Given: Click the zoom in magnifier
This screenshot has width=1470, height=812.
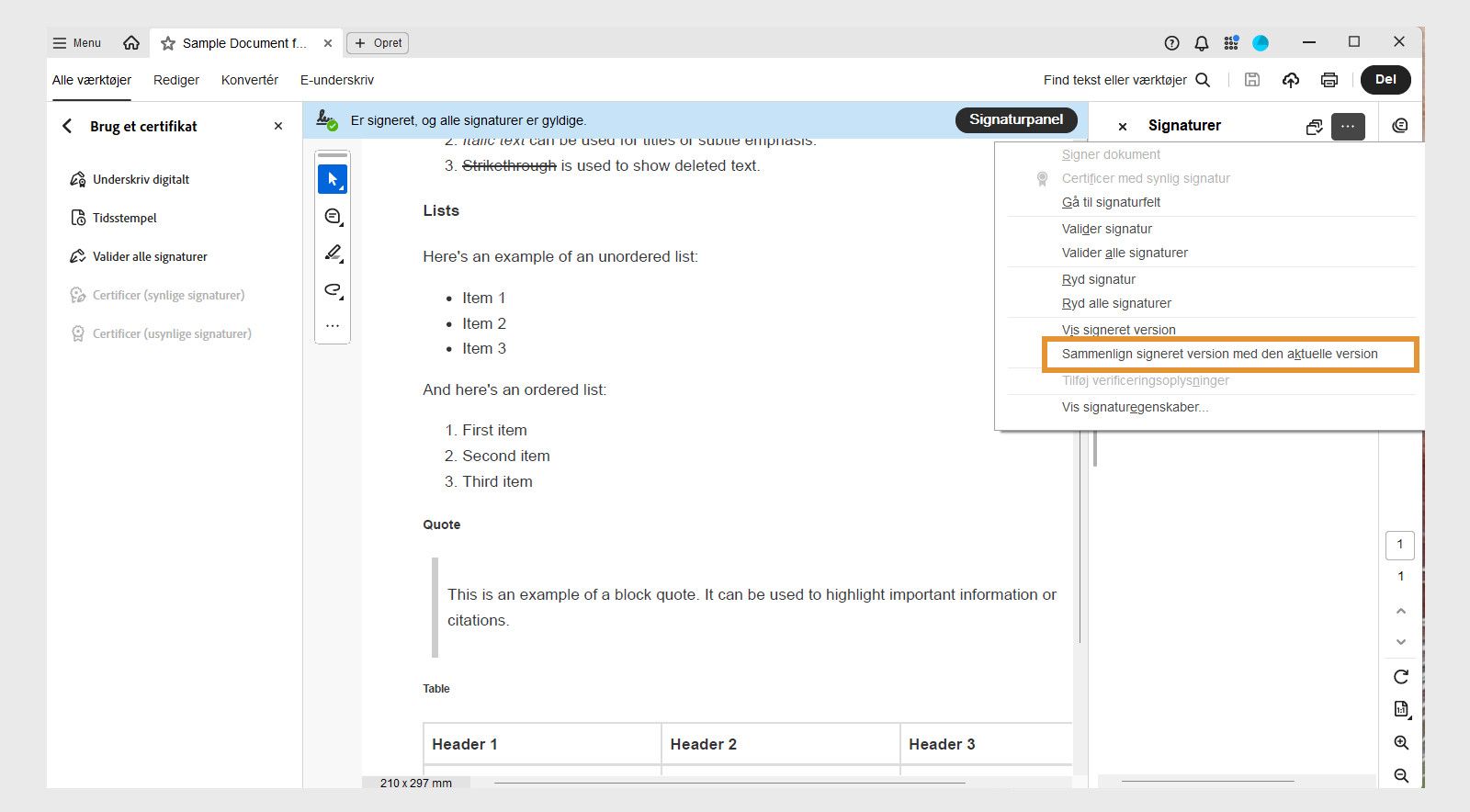Looking at the screenshot, I should (x=1401, y=742).
